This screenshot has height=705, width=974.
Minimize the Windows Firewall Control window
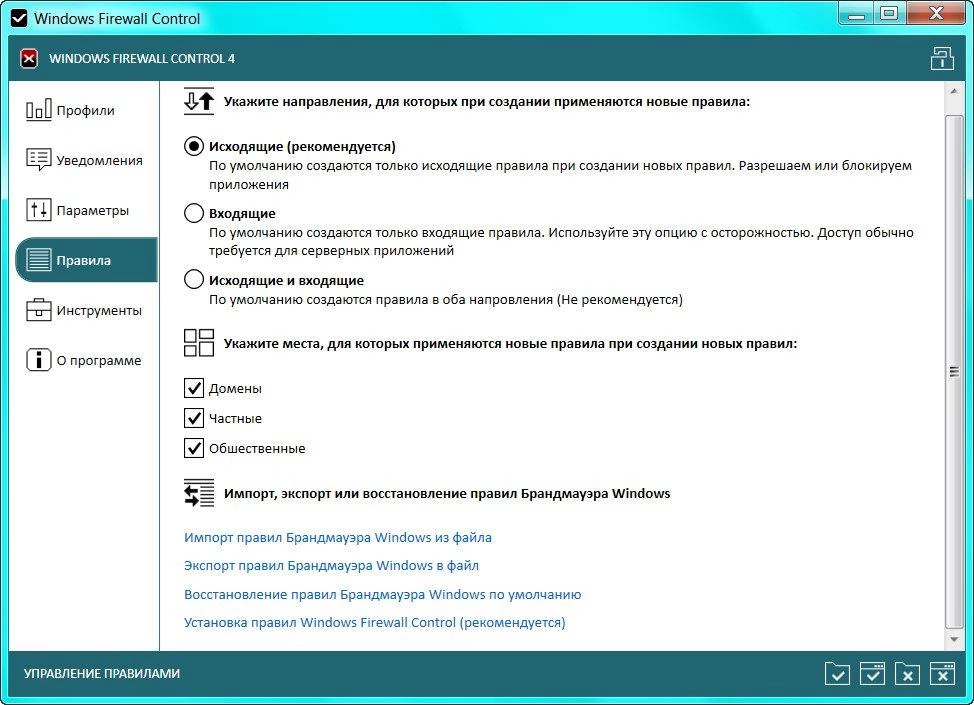[857, 14]
